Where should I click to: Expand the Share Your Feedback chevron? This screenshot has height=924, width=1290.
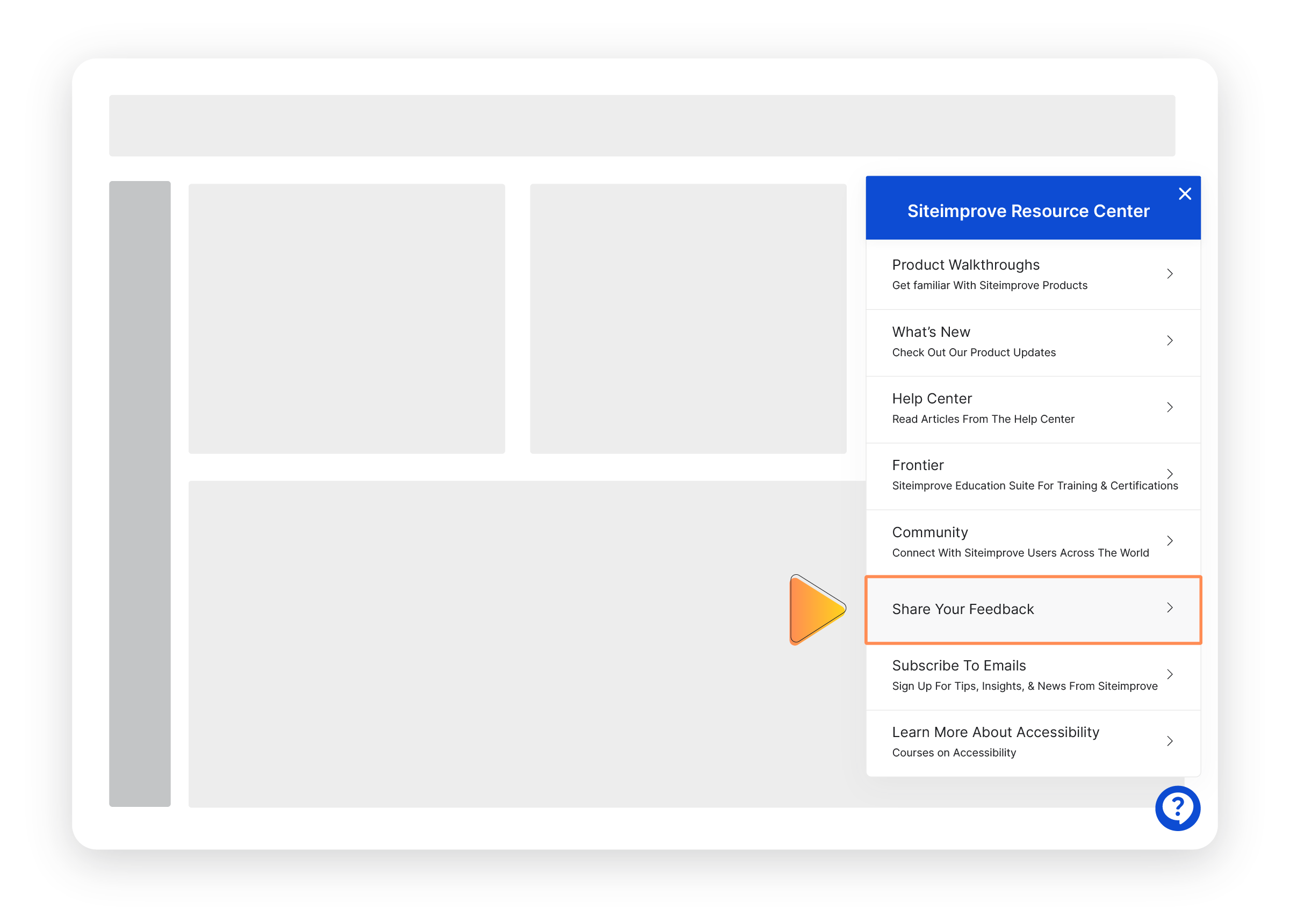pos(1170,607)
